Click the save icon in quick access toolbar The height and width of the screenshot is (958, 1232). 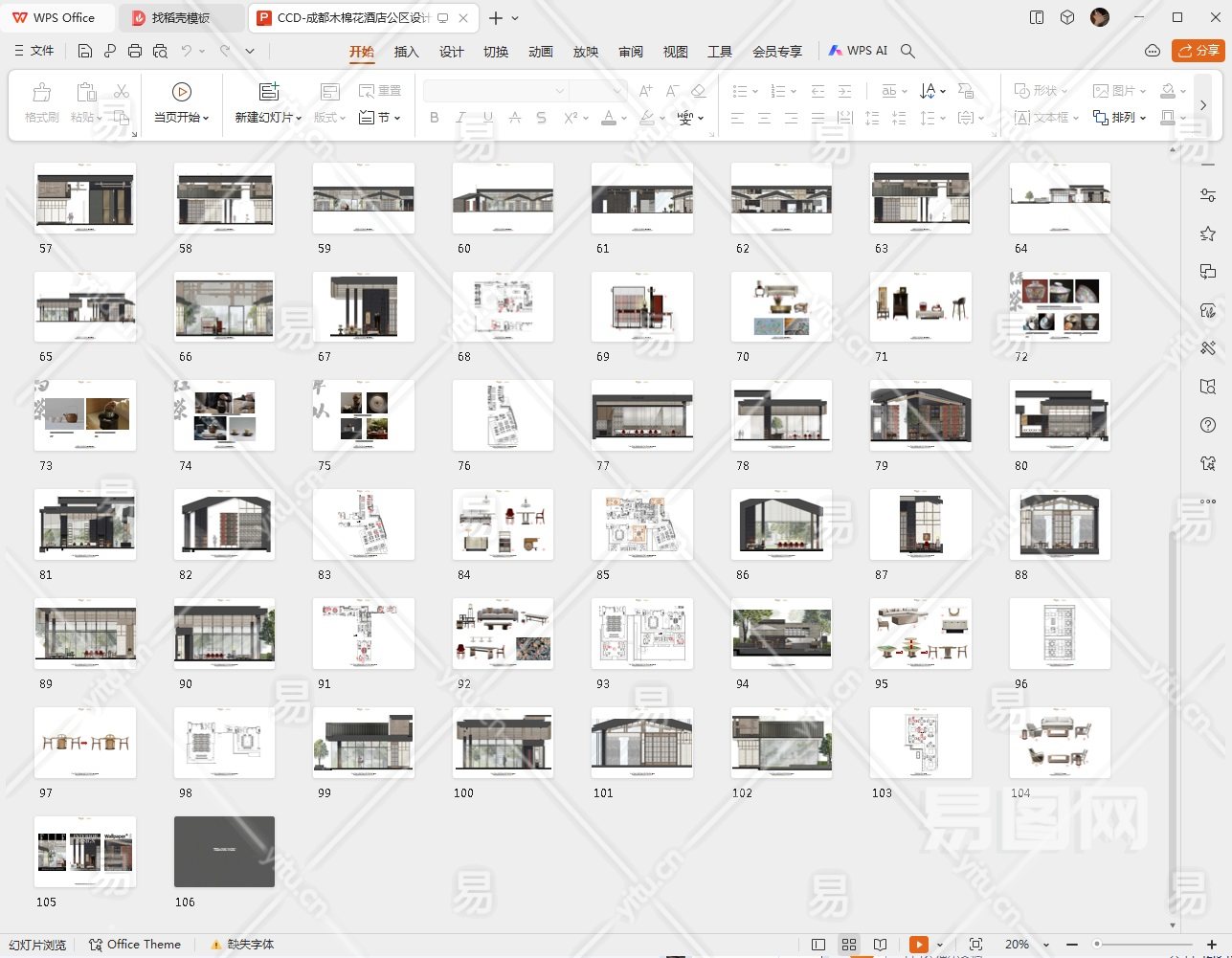coord(85,51)
